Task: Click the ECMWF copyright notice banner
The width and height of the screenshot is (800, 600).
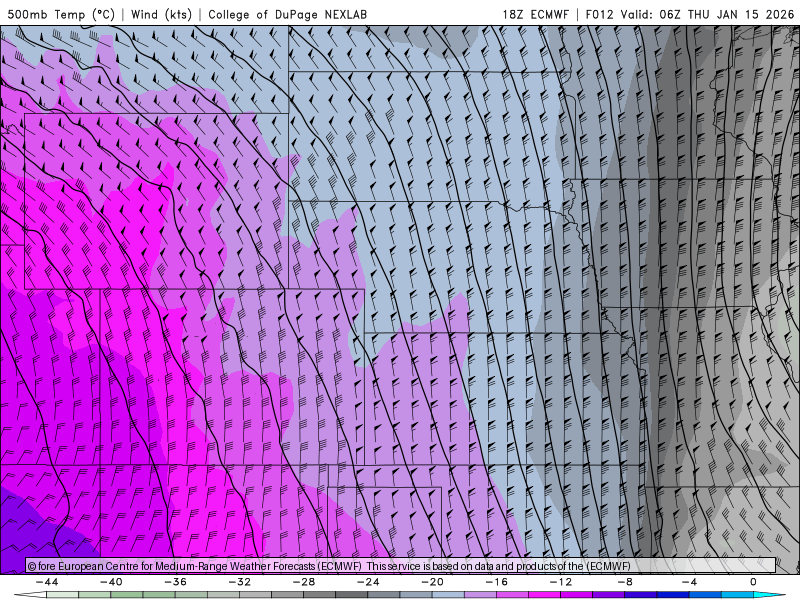Action: coord(401,566)
